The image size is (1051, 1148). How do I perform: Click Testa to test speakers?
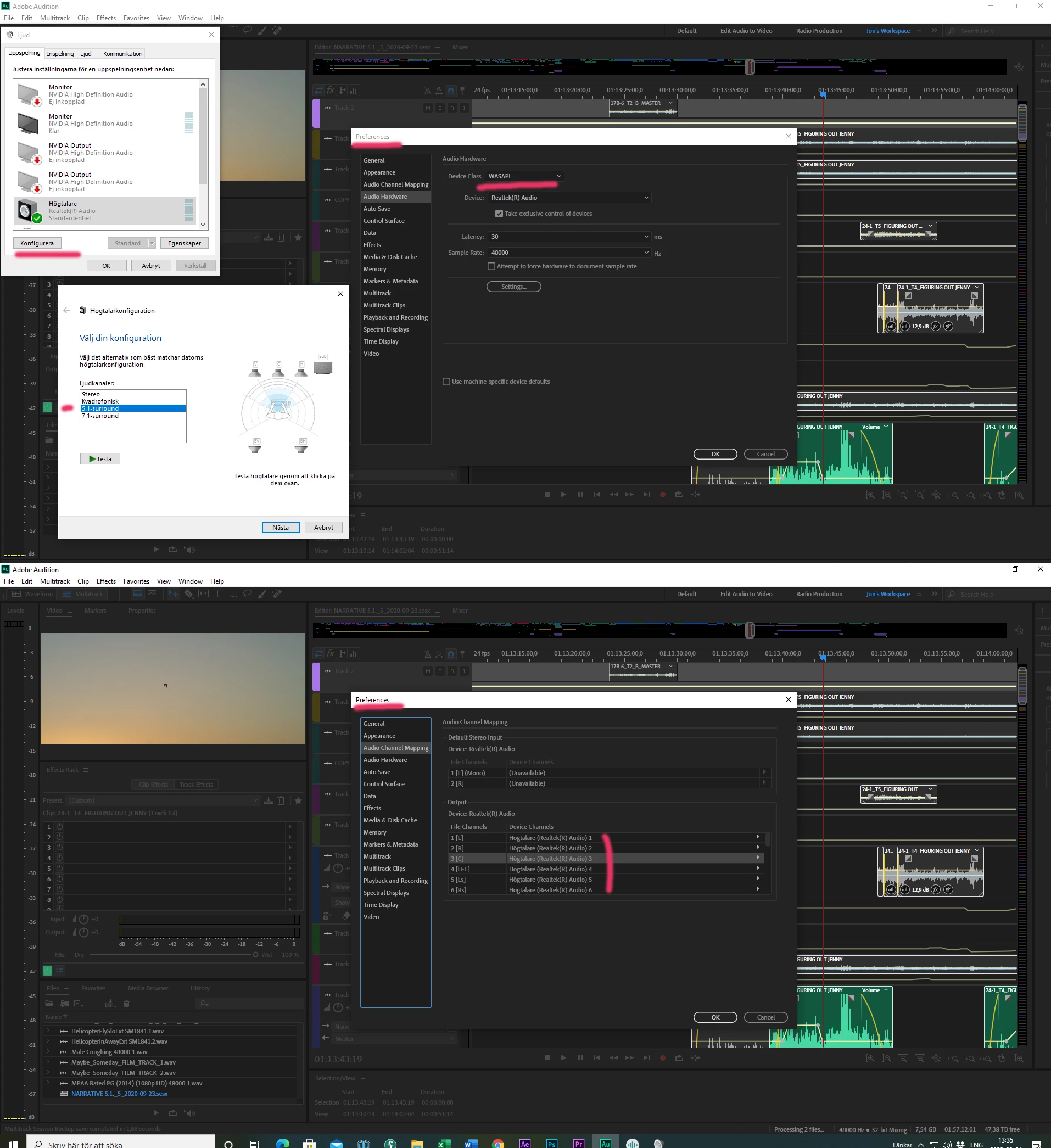[x=100, y=459]
